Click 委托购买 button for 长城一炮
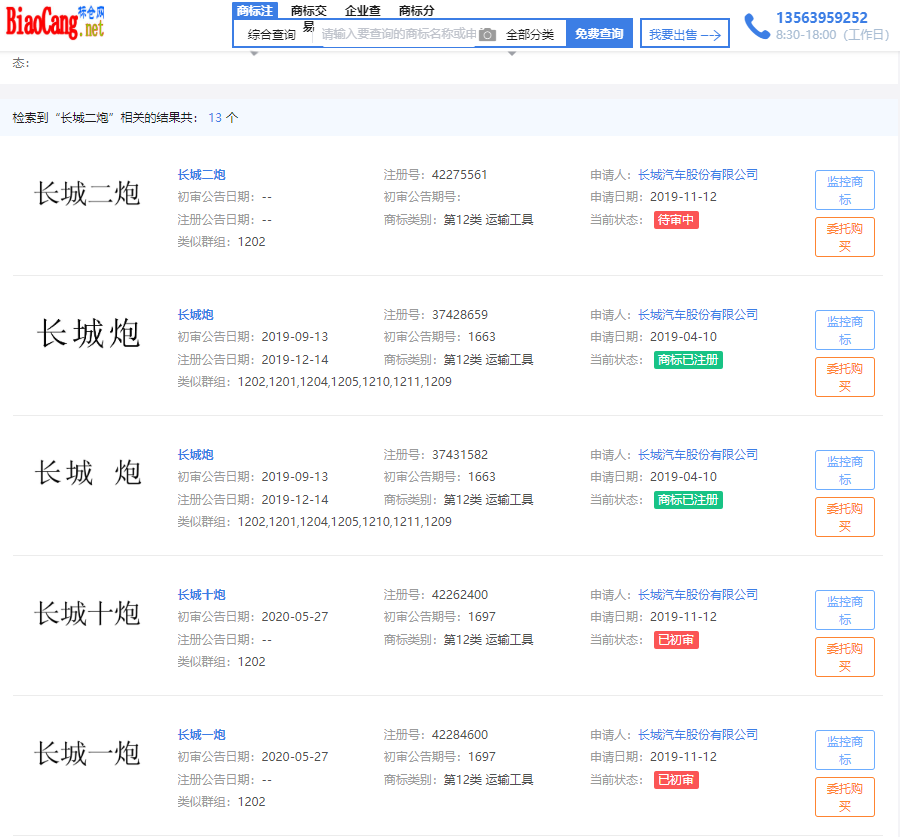900x837 pixels. click(845, 797)
